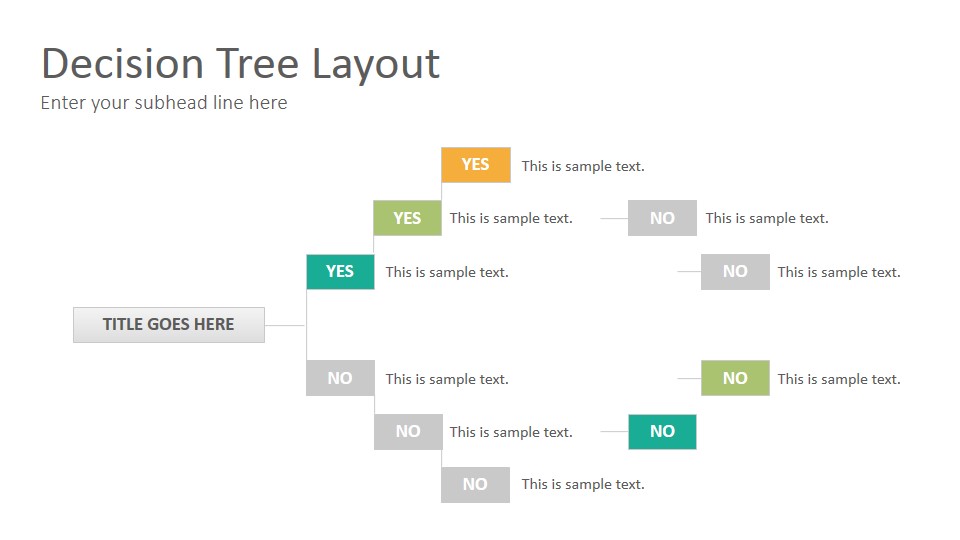960x540 pixels.
Task: Select the light green YES box
Action: coord(407,218)
